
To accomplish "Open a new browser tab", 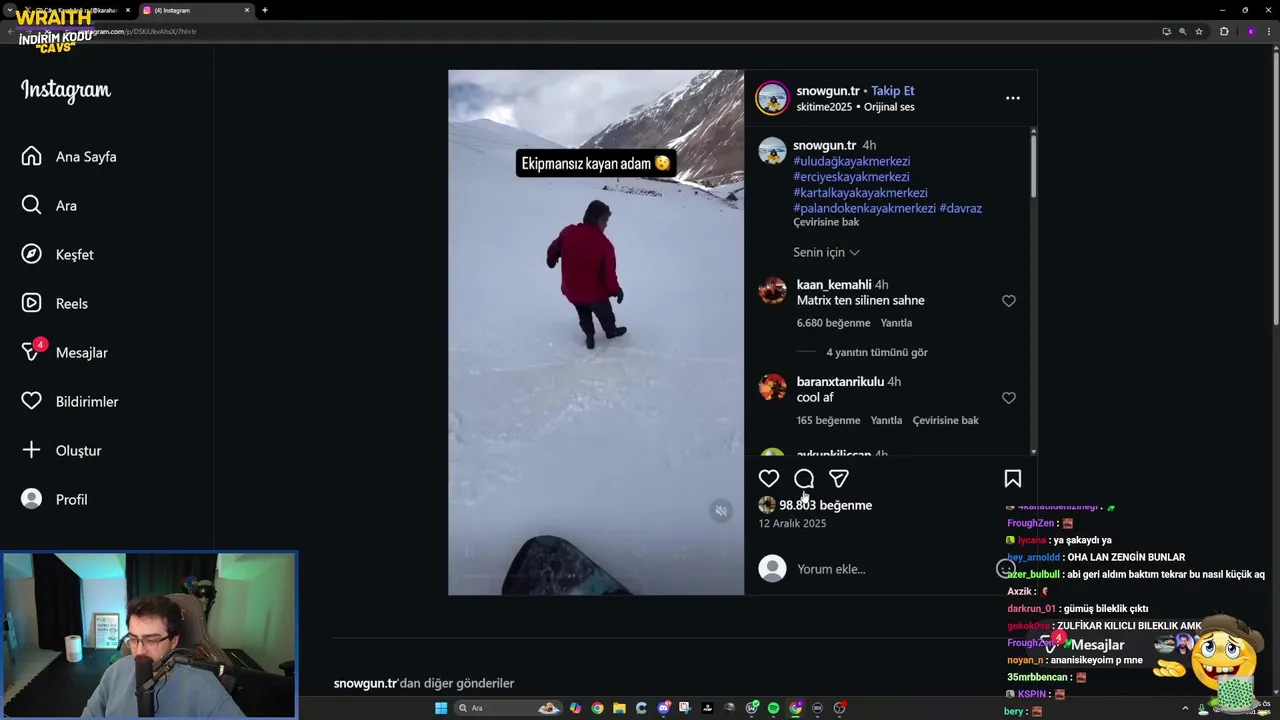I will (264, 10).
